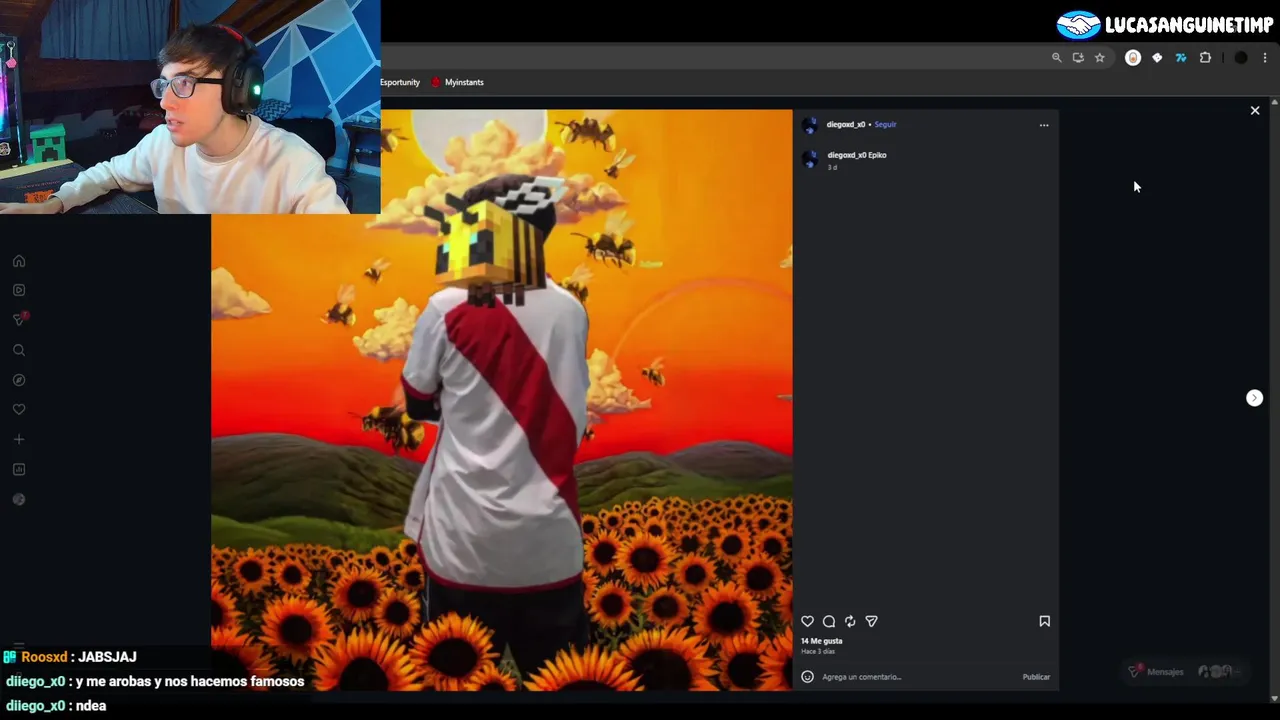Open the round white extension icon
Screen dimensions: 1280x720
click(x=1133, y=58)
